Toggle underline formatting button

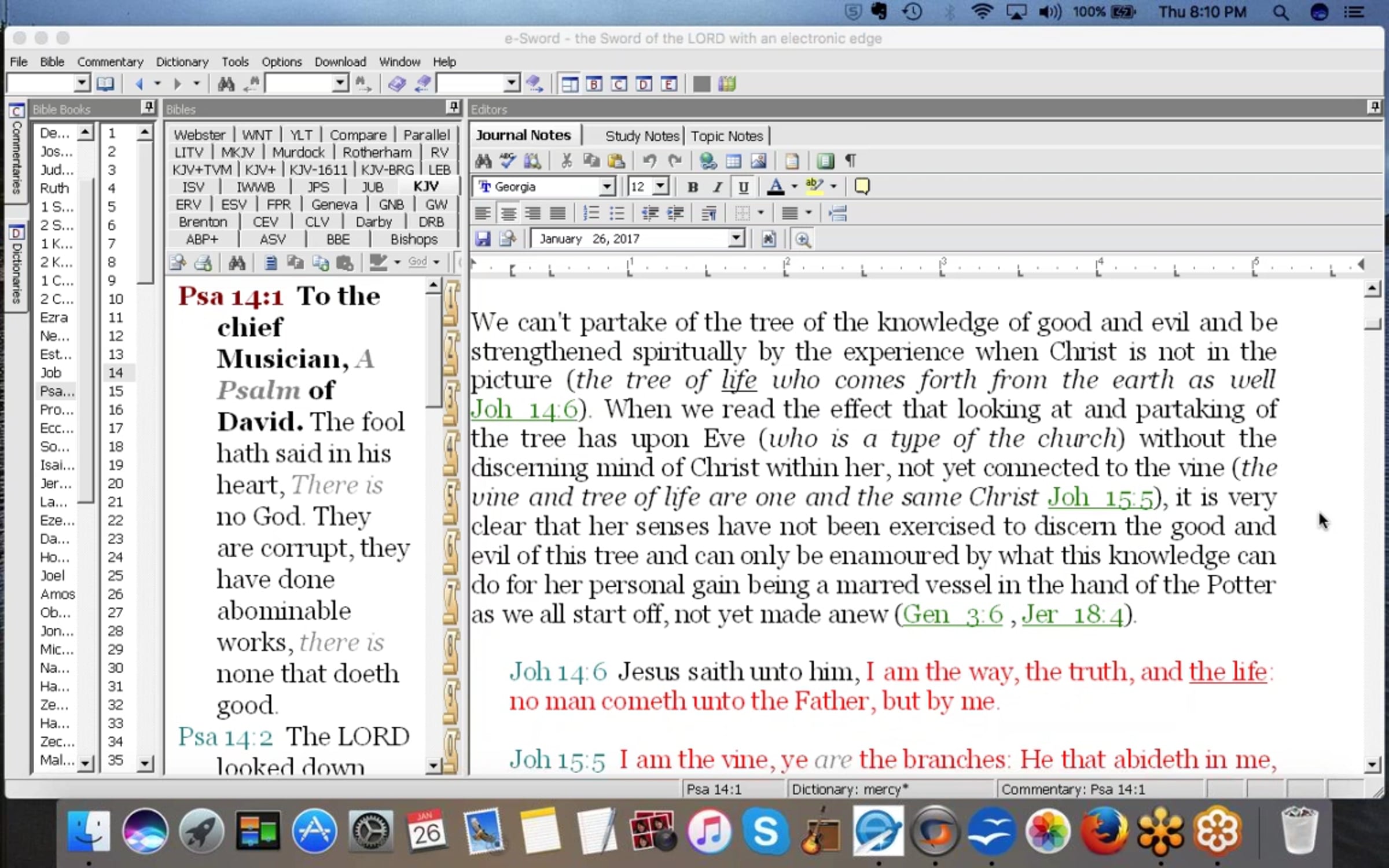743,187
